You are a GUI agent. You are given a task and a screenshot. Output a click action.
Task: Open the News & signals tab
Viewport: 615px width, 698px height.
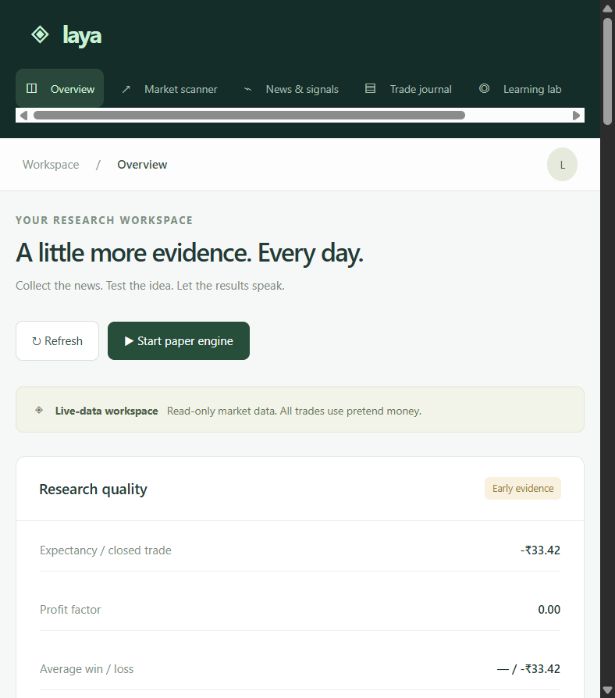point(291,89)
